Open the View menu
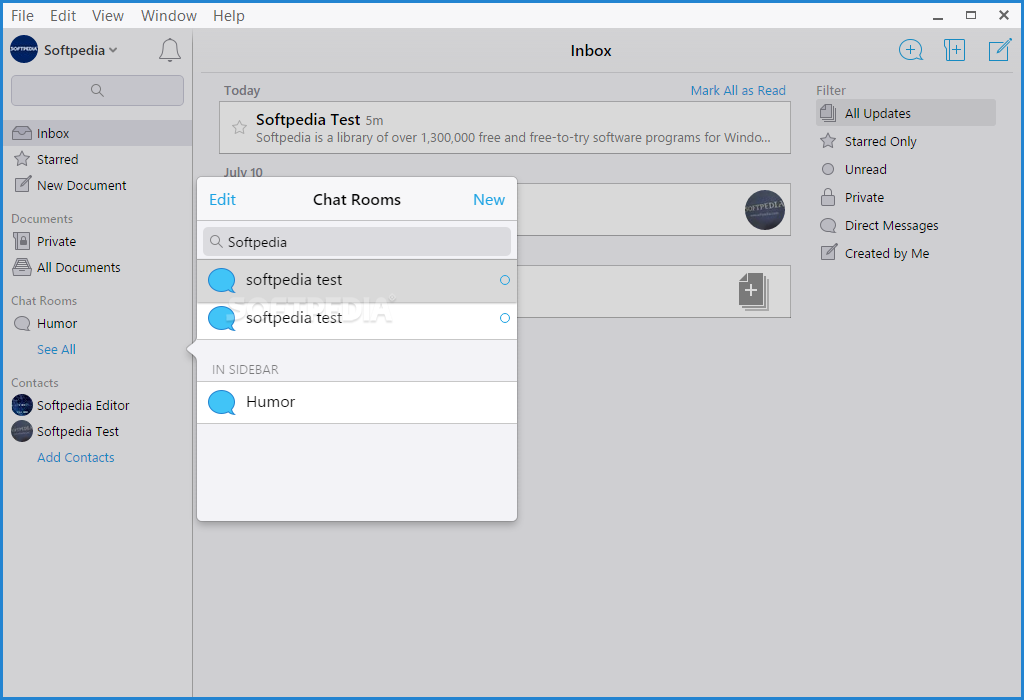1024x700 pixels. pyautogui.click(x=108, y=16)
